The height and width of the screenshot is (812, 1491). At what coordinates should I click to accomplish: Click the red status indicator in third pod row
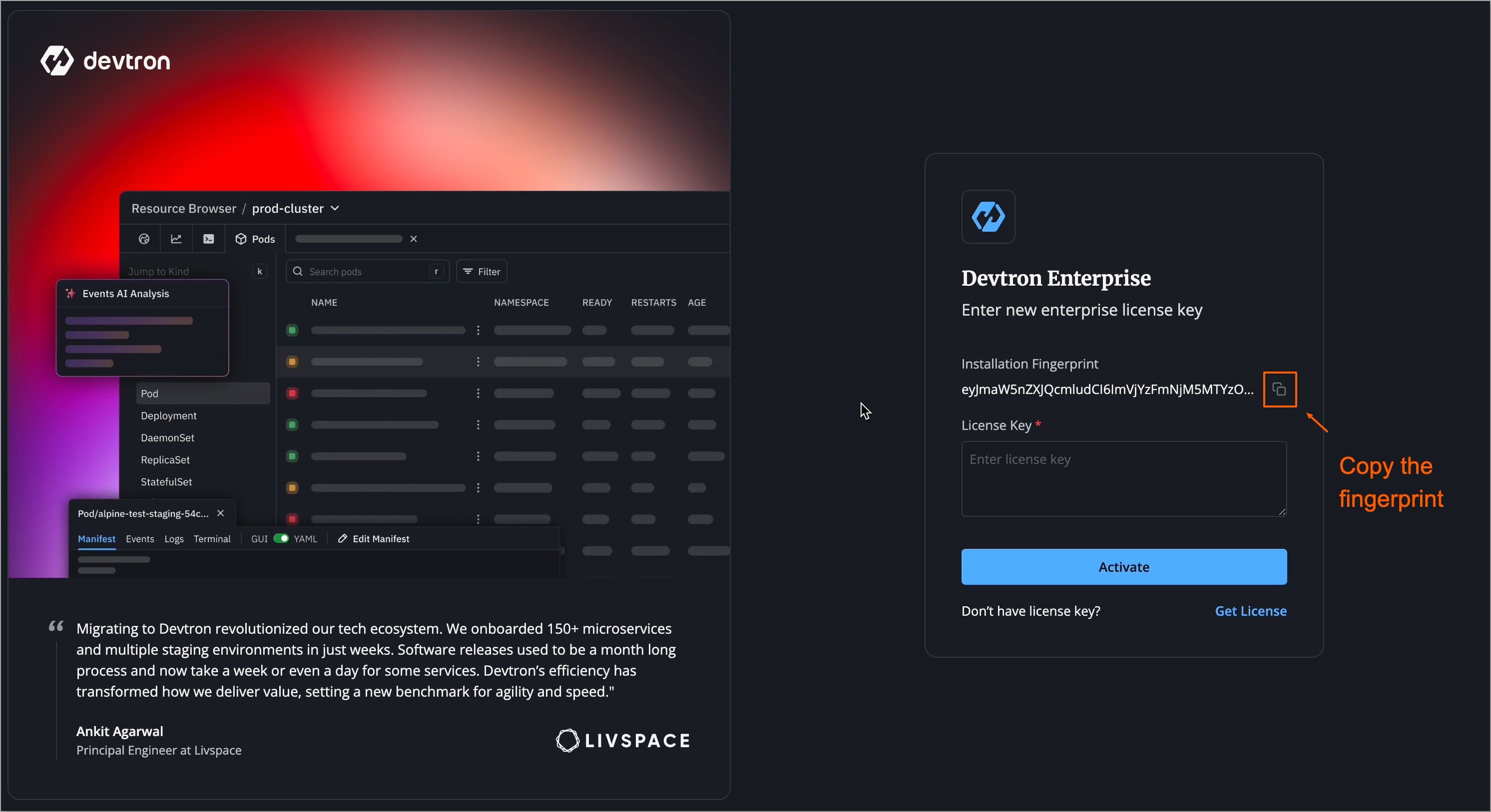click(292, 394)
